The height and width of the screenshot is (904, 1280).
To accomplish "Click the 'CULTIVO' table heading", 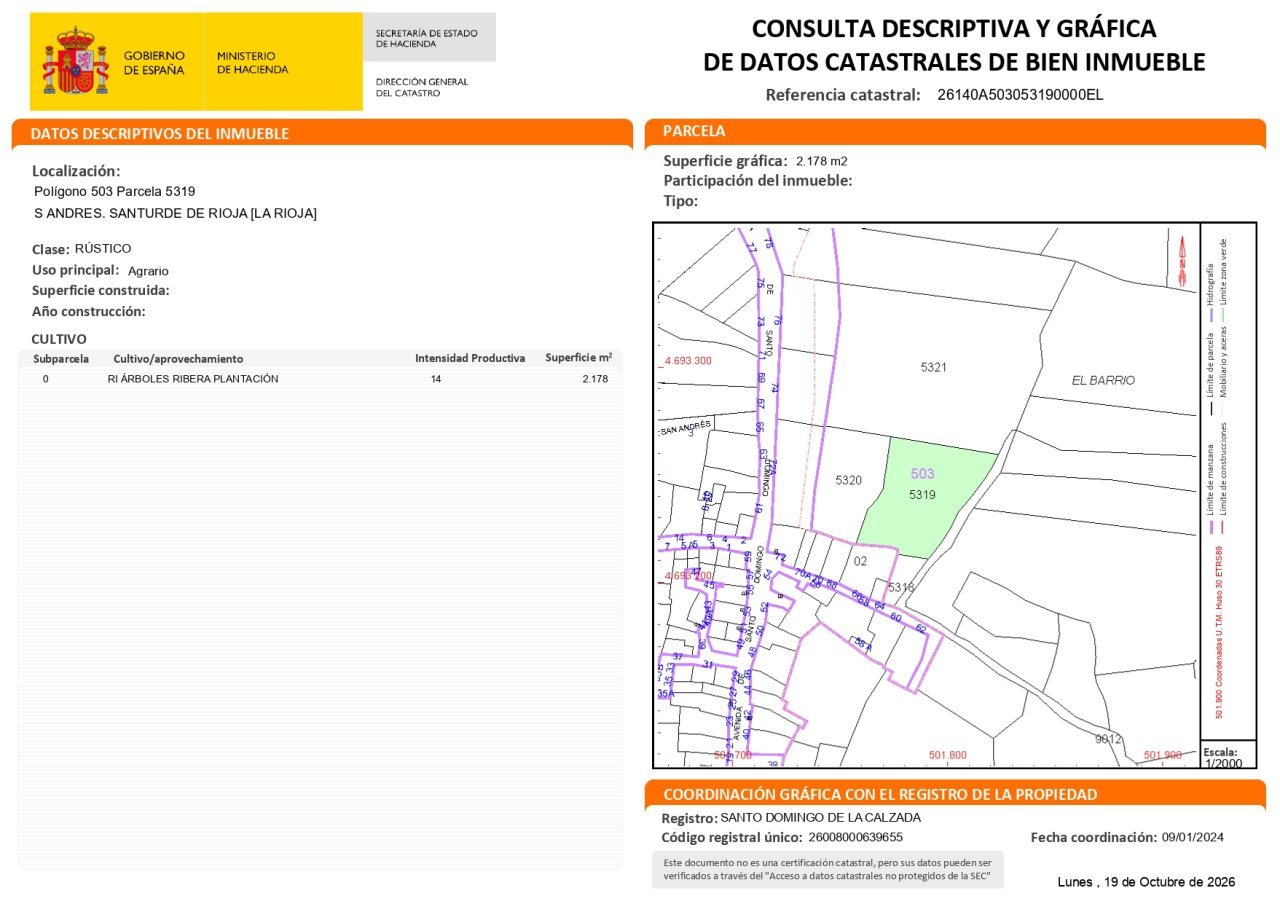I will pyautogui.click(x=59, y=339).
